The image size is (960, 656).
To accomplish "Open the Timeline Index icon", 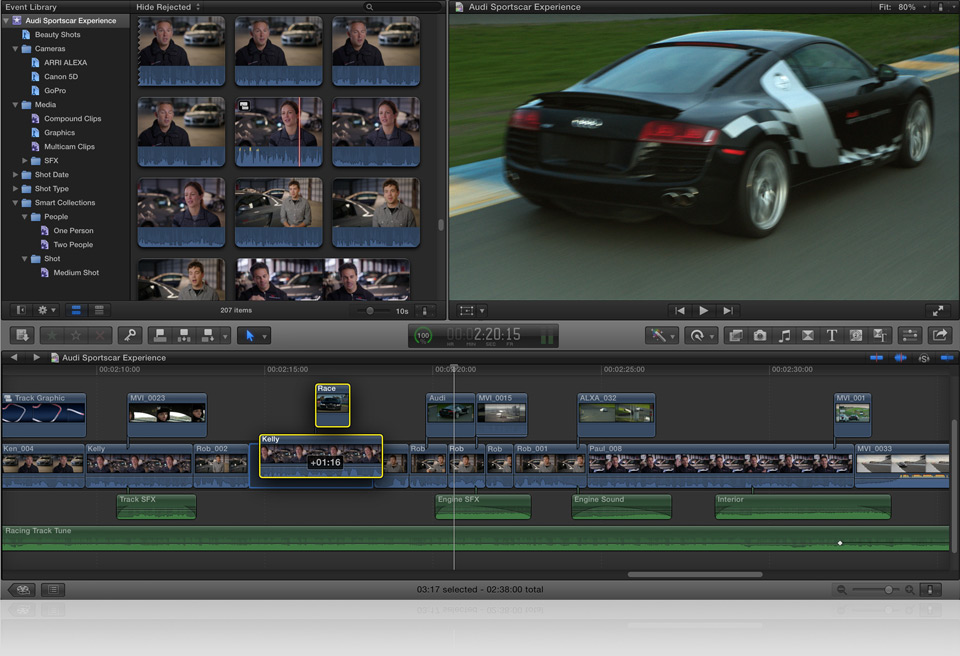I will tap(53, 590).
